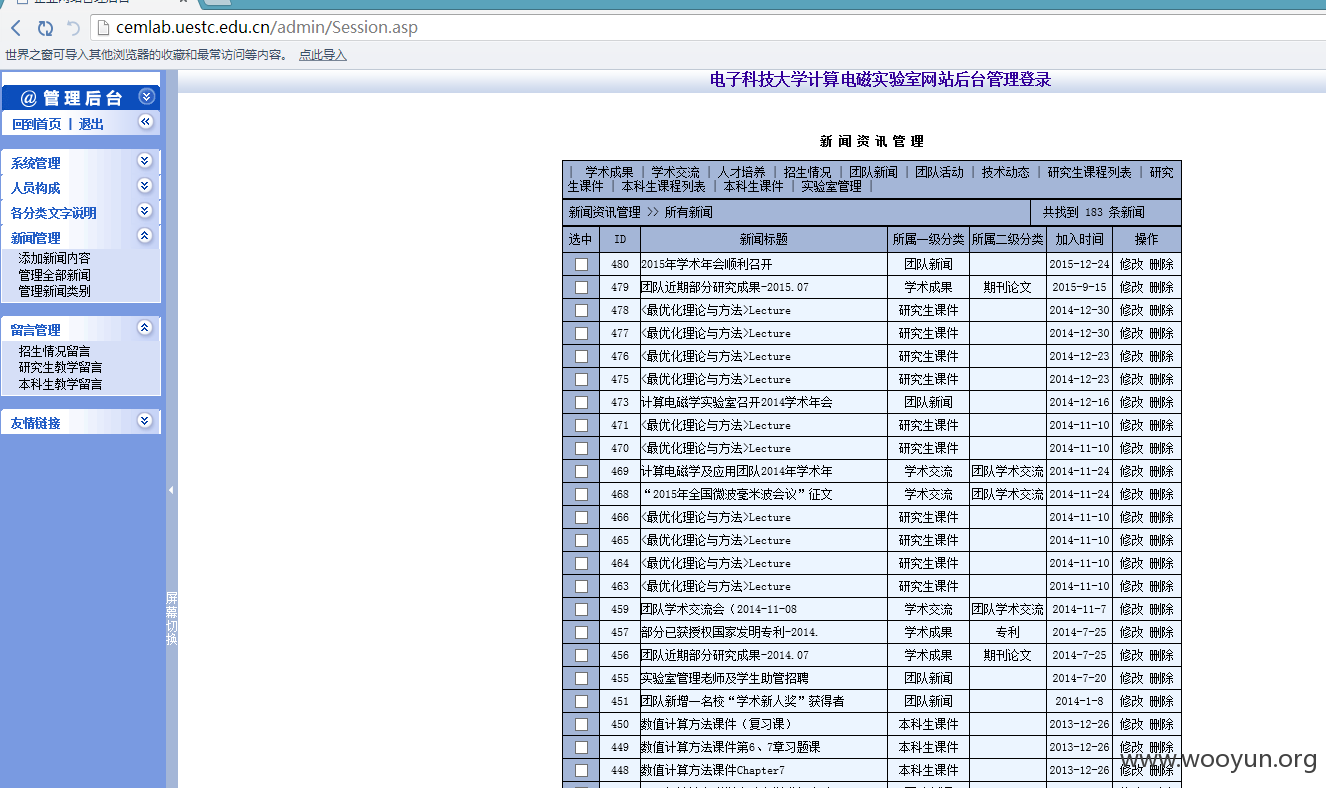Go to 回到首页 link

[x=36, y=124]
